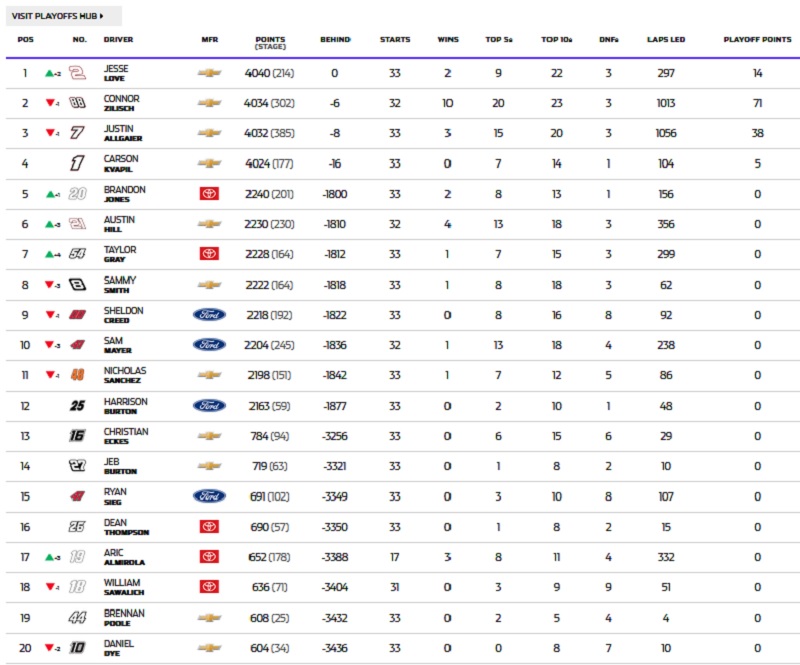800x665 pixels.
Task: Click Carson Kvapil's number 1 car icon
Action: [77, 163]
